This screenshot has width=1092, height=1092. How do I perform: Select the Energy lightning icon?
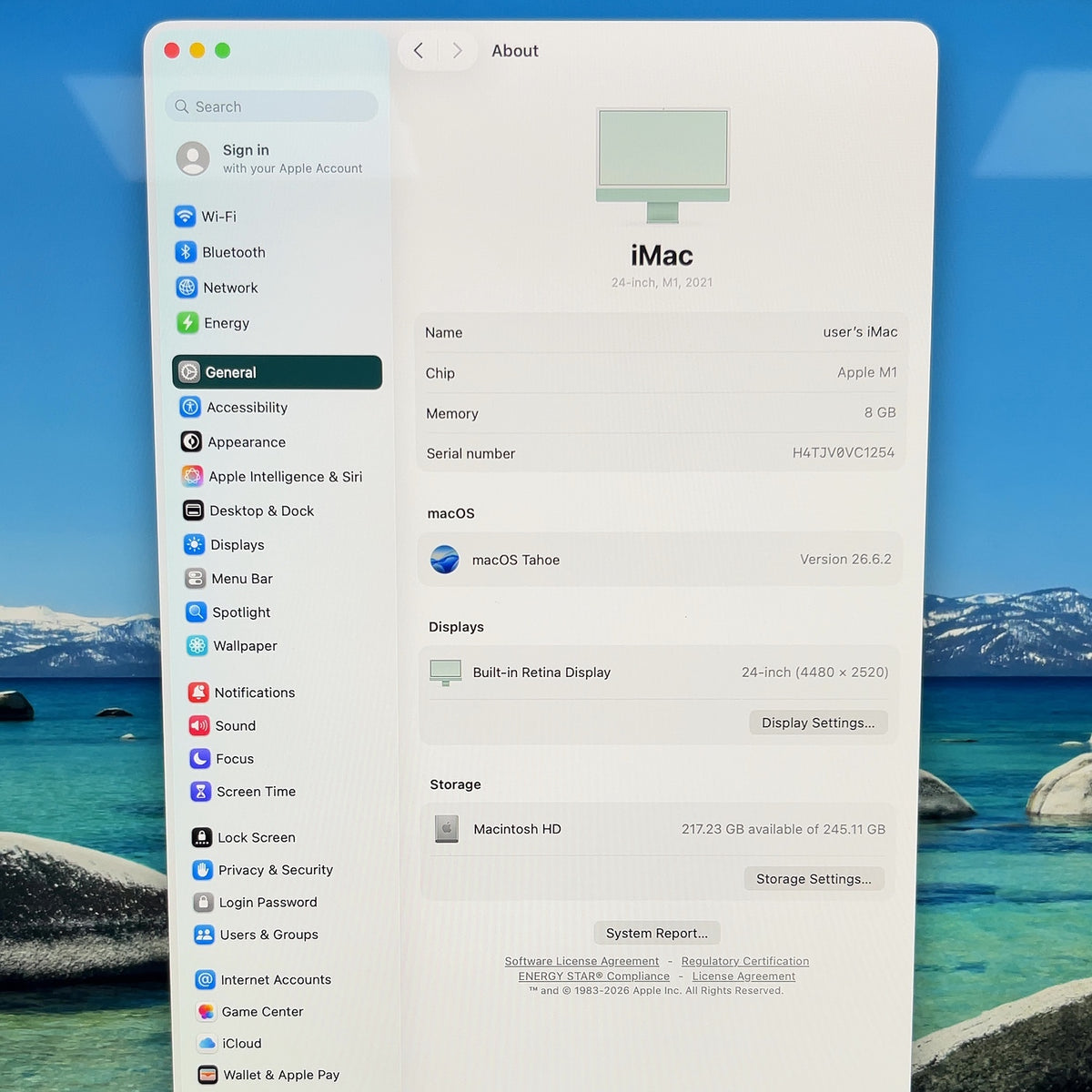(x=187, y=323)
